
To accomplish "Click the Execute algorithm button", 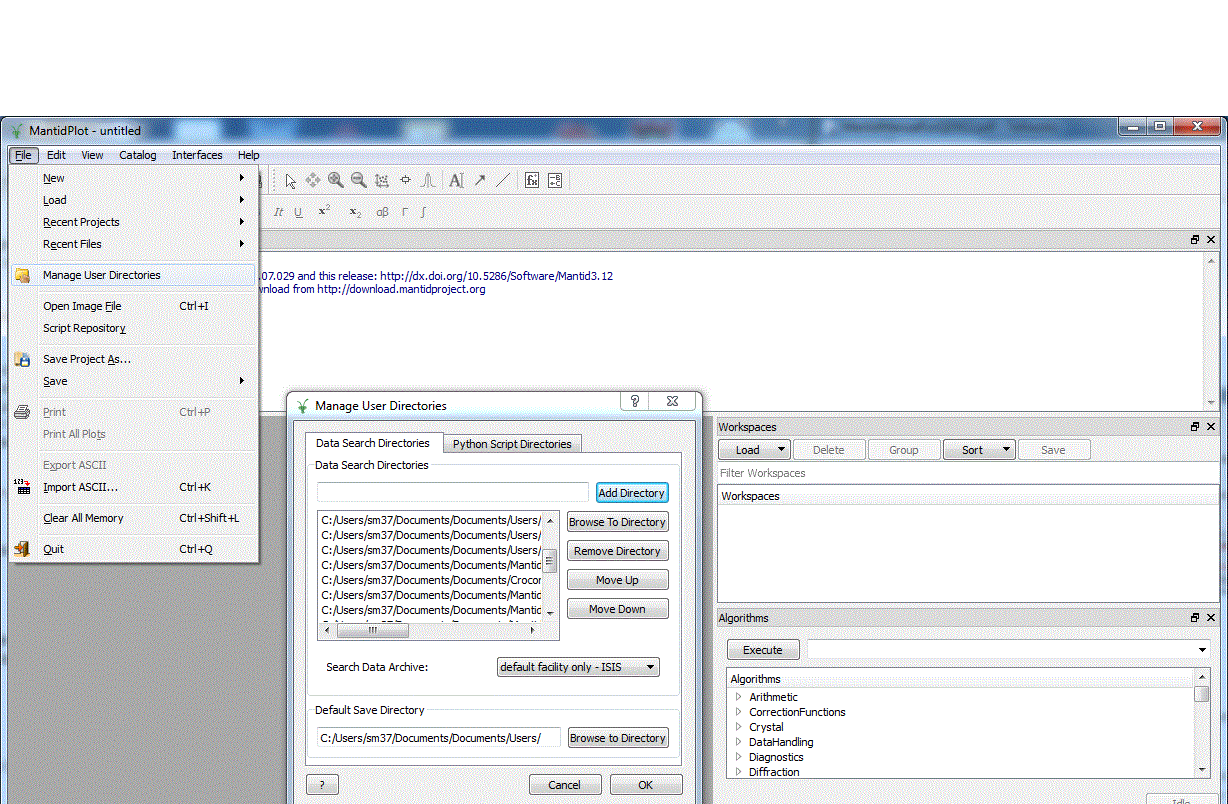I will point(763,650).
